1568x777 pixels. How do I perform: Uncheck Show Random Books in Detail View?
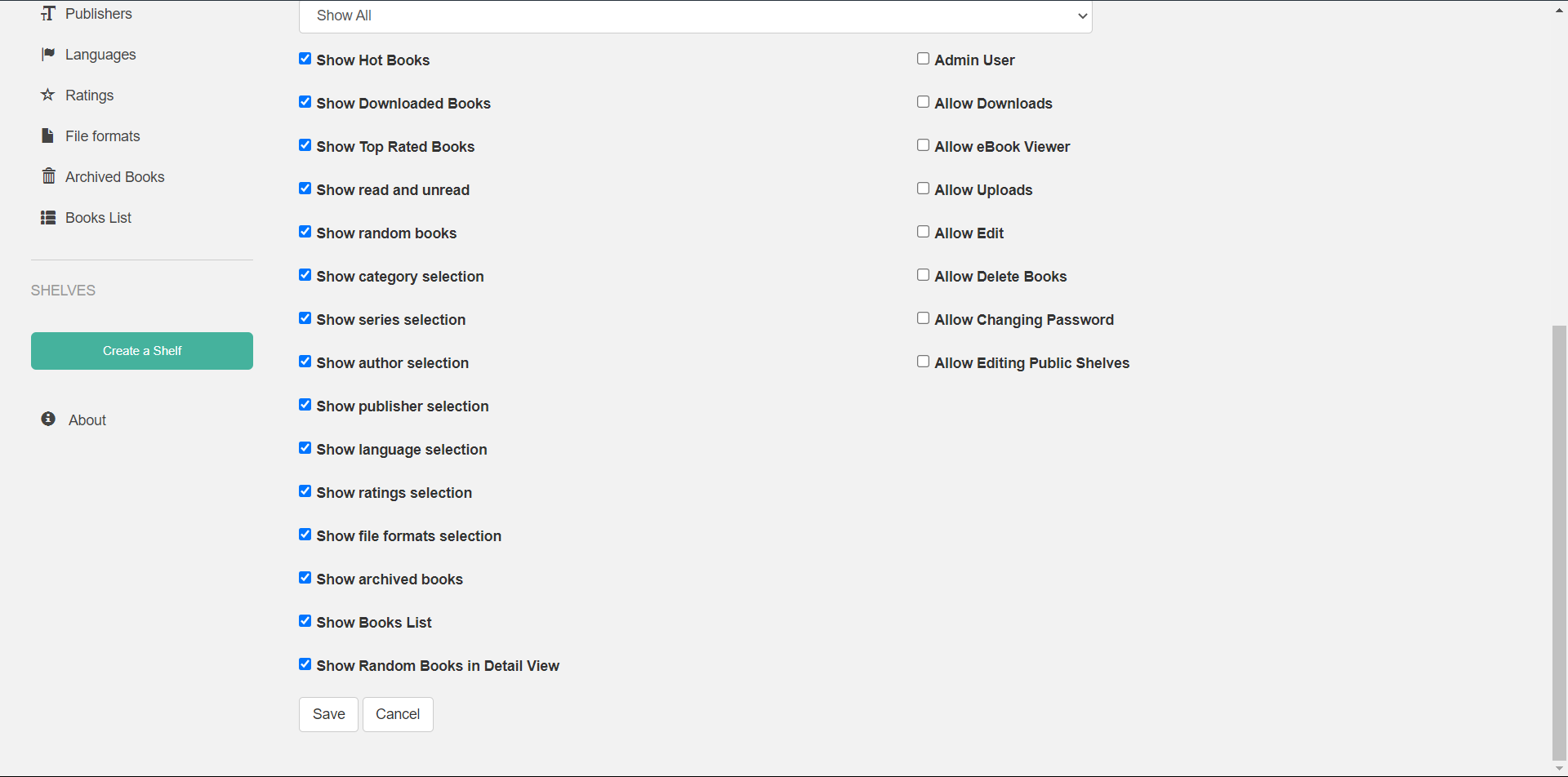coord(305,664)
